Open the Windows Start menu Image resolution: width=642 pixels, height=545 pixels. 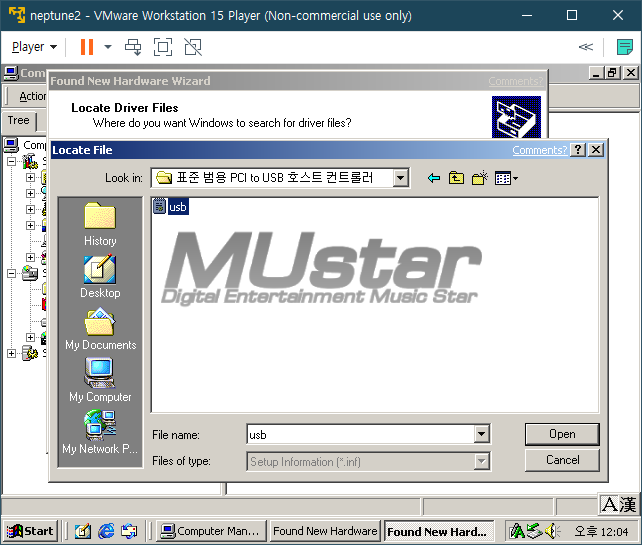point(30,531)
